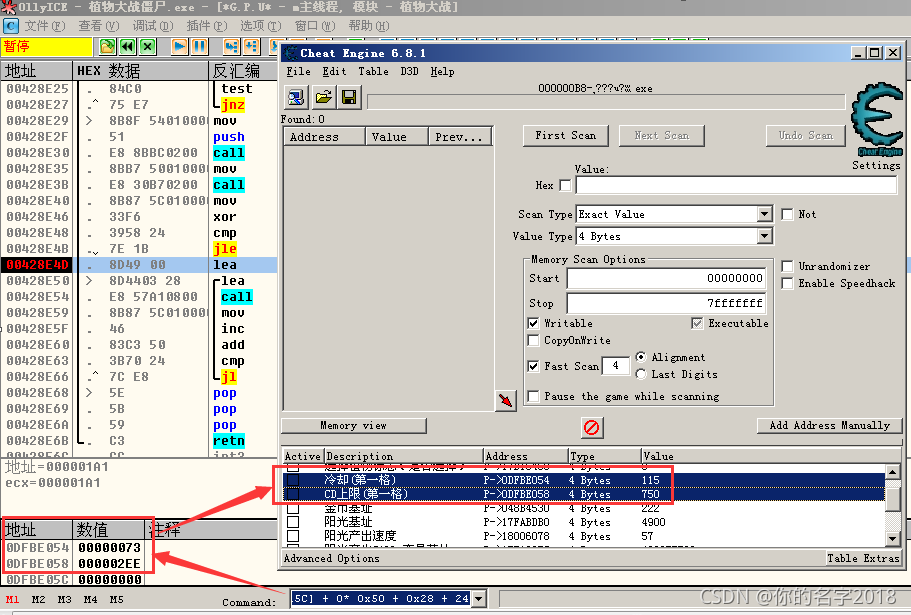Click OllyICE step into icon

pyautogui.click(x=231, y=46)
